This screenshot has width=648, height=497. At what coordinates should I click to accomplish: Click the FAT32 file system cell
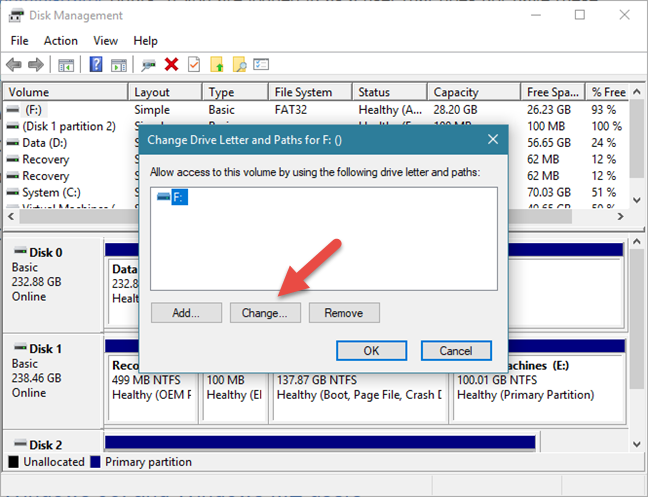pyautogui.click(x=291, y=110)
